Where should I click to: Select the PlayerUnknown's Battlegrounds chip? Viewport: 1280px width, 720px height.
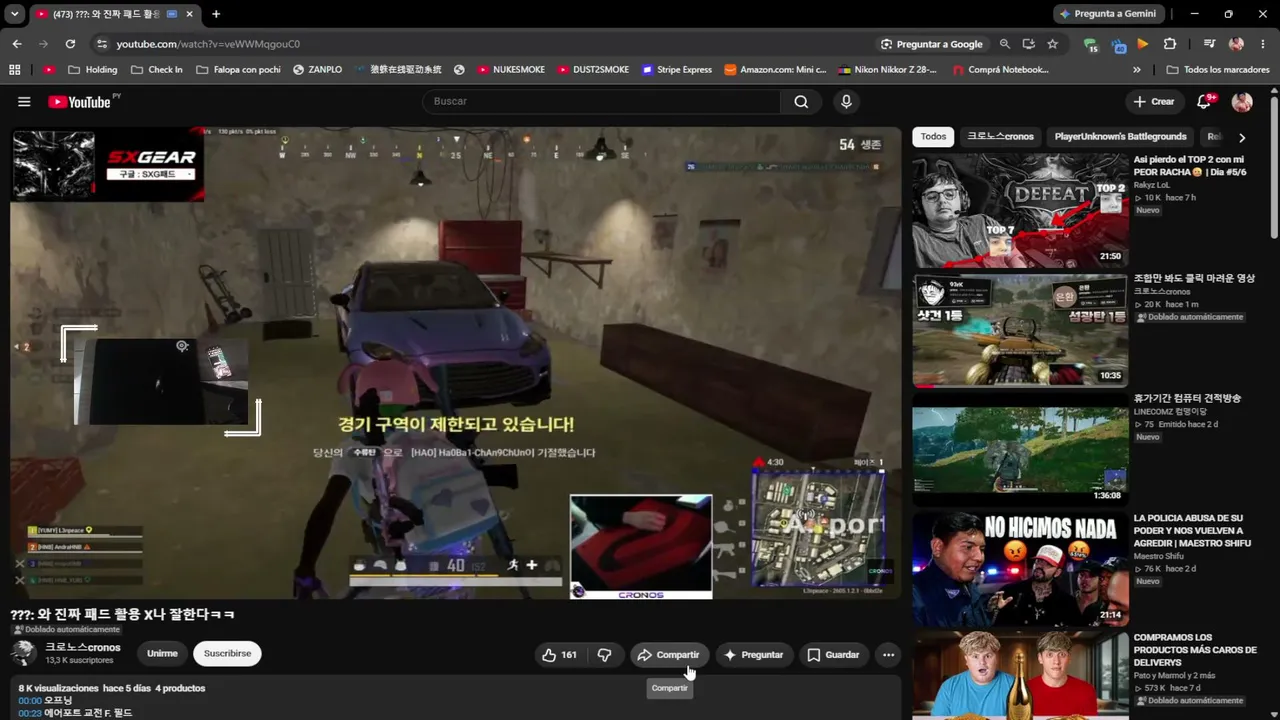pyautogui.click(x=1120, y=137)
